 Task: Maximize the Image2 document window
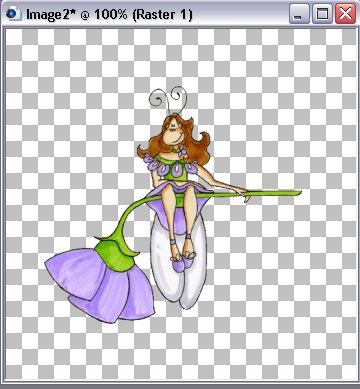click(x=322, y=14)
